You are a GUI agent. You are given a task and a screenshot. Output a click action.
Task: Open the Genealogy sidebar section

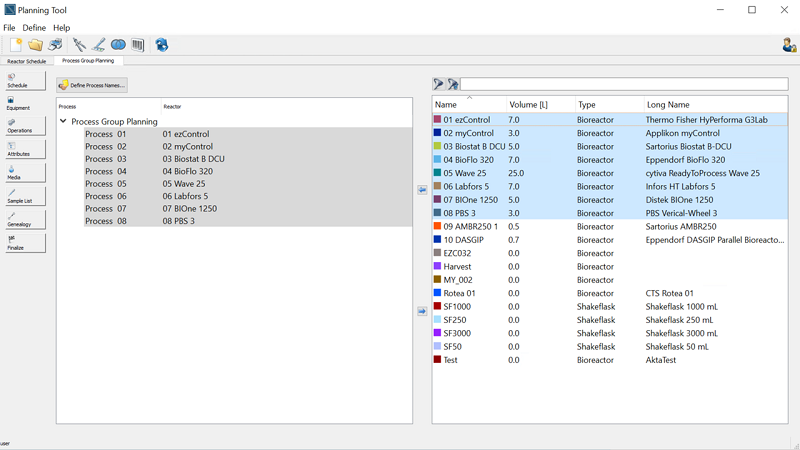click(x=25, y=220)
